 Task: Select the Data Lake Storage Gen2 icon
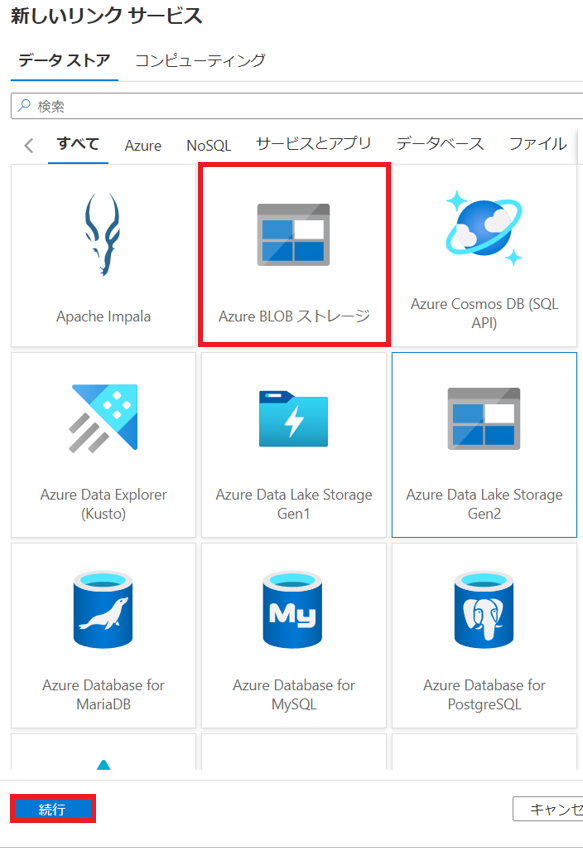(x=484, y=419)
